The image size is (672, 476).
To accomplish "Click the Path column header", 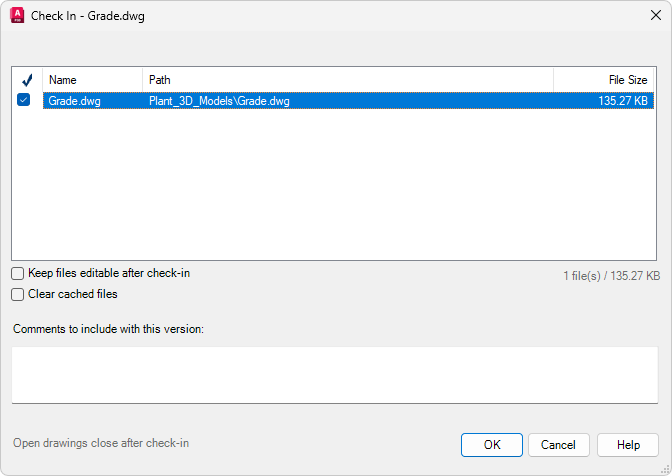I will (x=348, y=80).
